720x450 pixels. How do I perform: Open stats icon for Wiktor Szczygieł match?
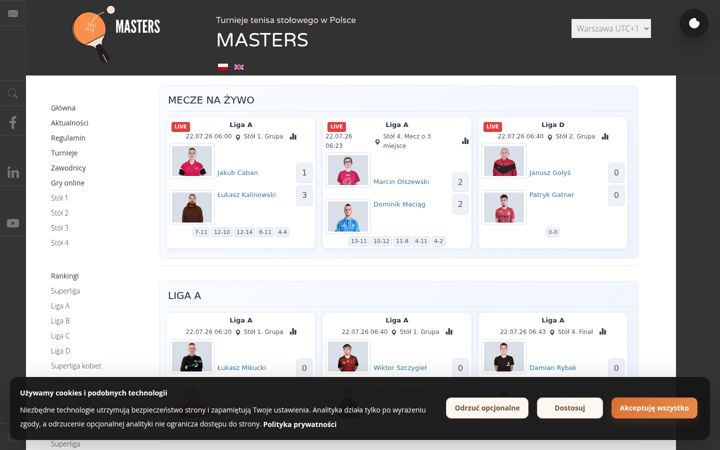pyautogui.click(x=449, y=332)
